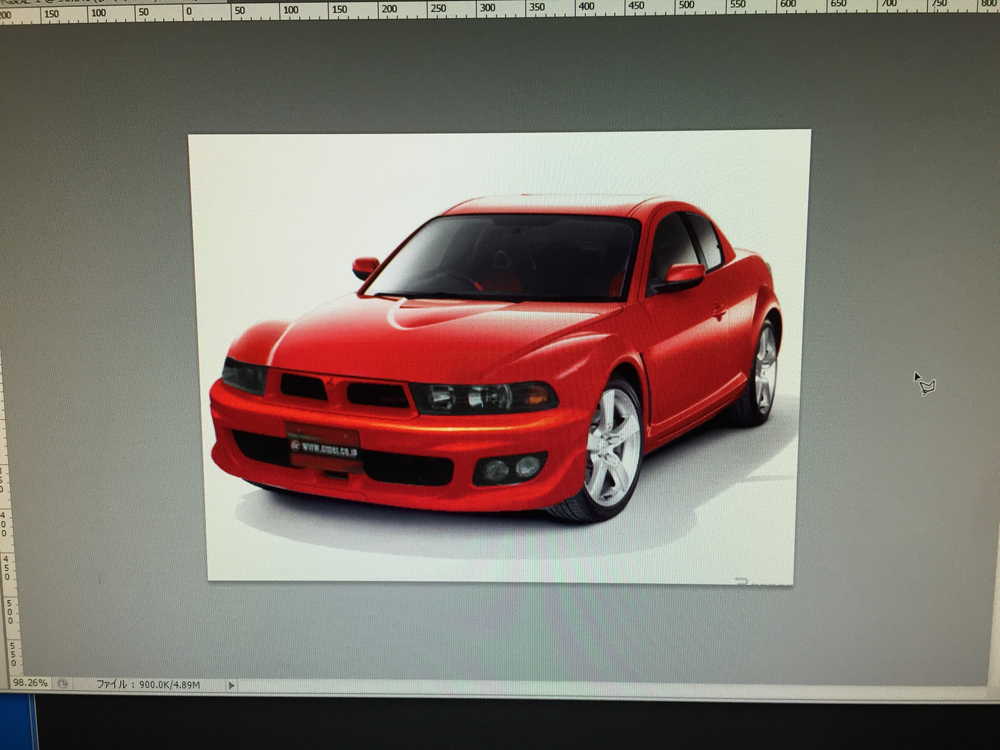Open the status bar arrow flyout menu
This screenshot has height=750, width=1000.
(x=231, y=685)
